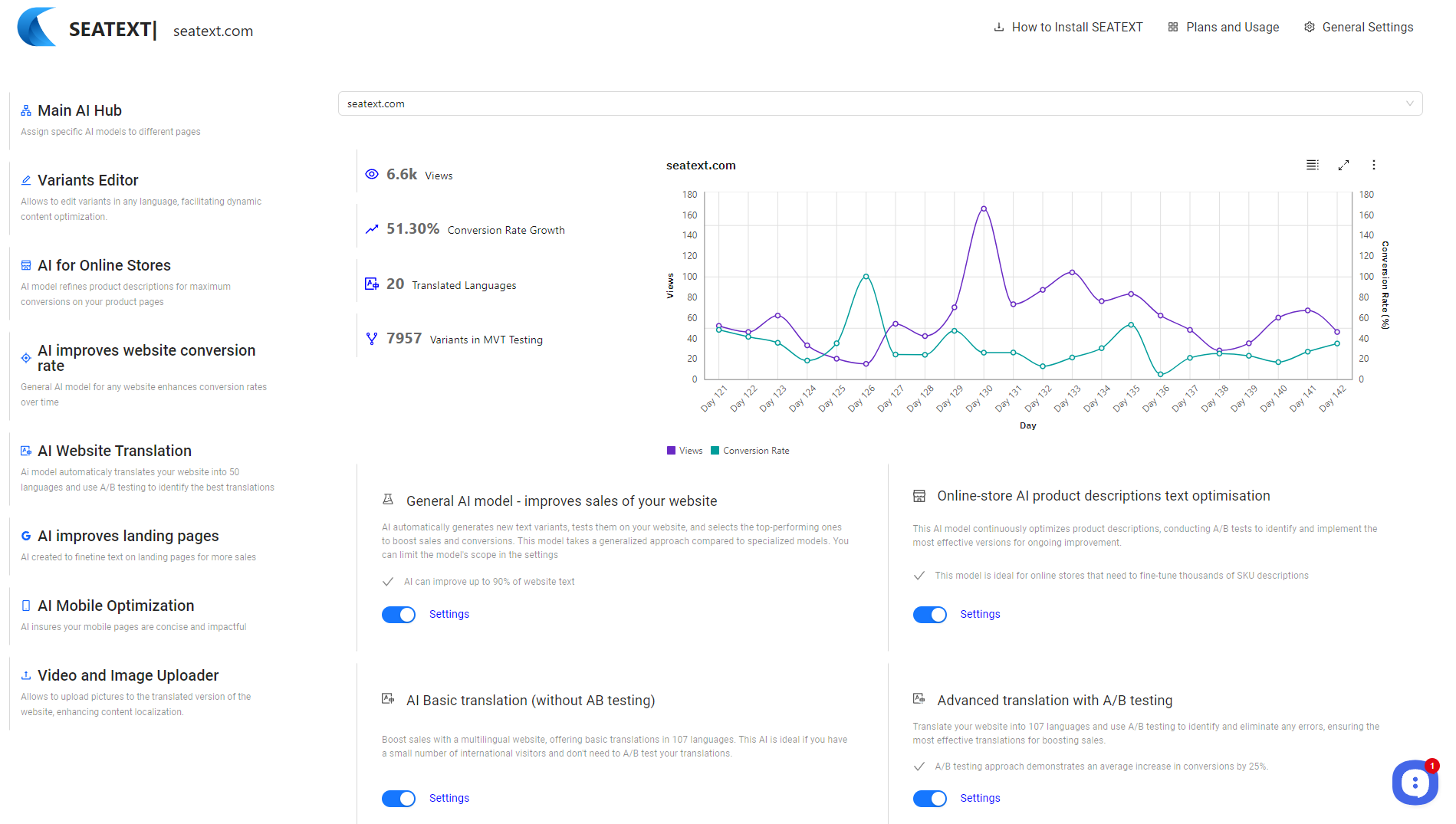The width and height of the screenshot is (1456, 824).
Task: Click the Google icon for landing pages
Action: point(26,537)
